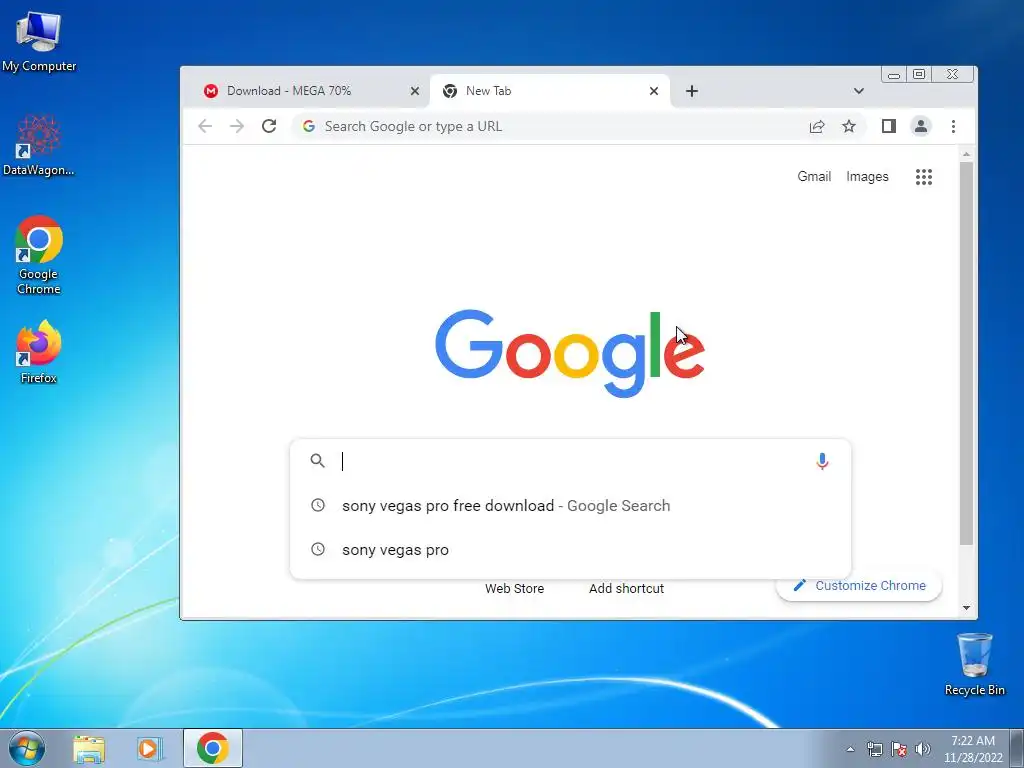This screenshot has height=768, width=1024.
Task: Click the scrollbar down arrow
Action: 966,608
